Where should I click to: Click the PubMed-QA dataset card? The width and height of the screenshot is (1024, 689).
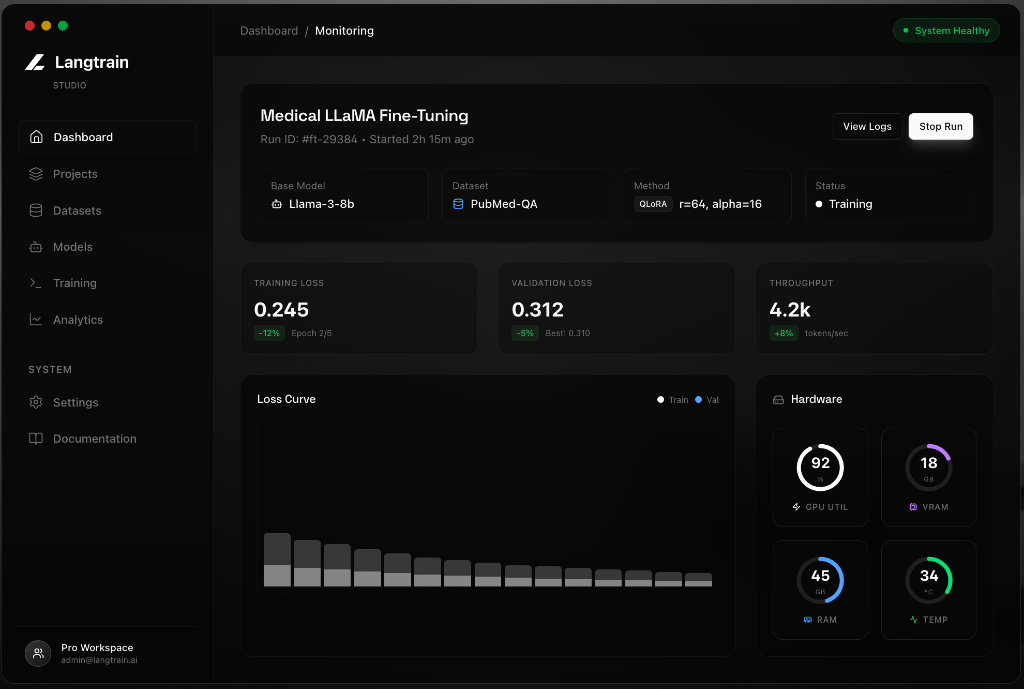point(525,195)
